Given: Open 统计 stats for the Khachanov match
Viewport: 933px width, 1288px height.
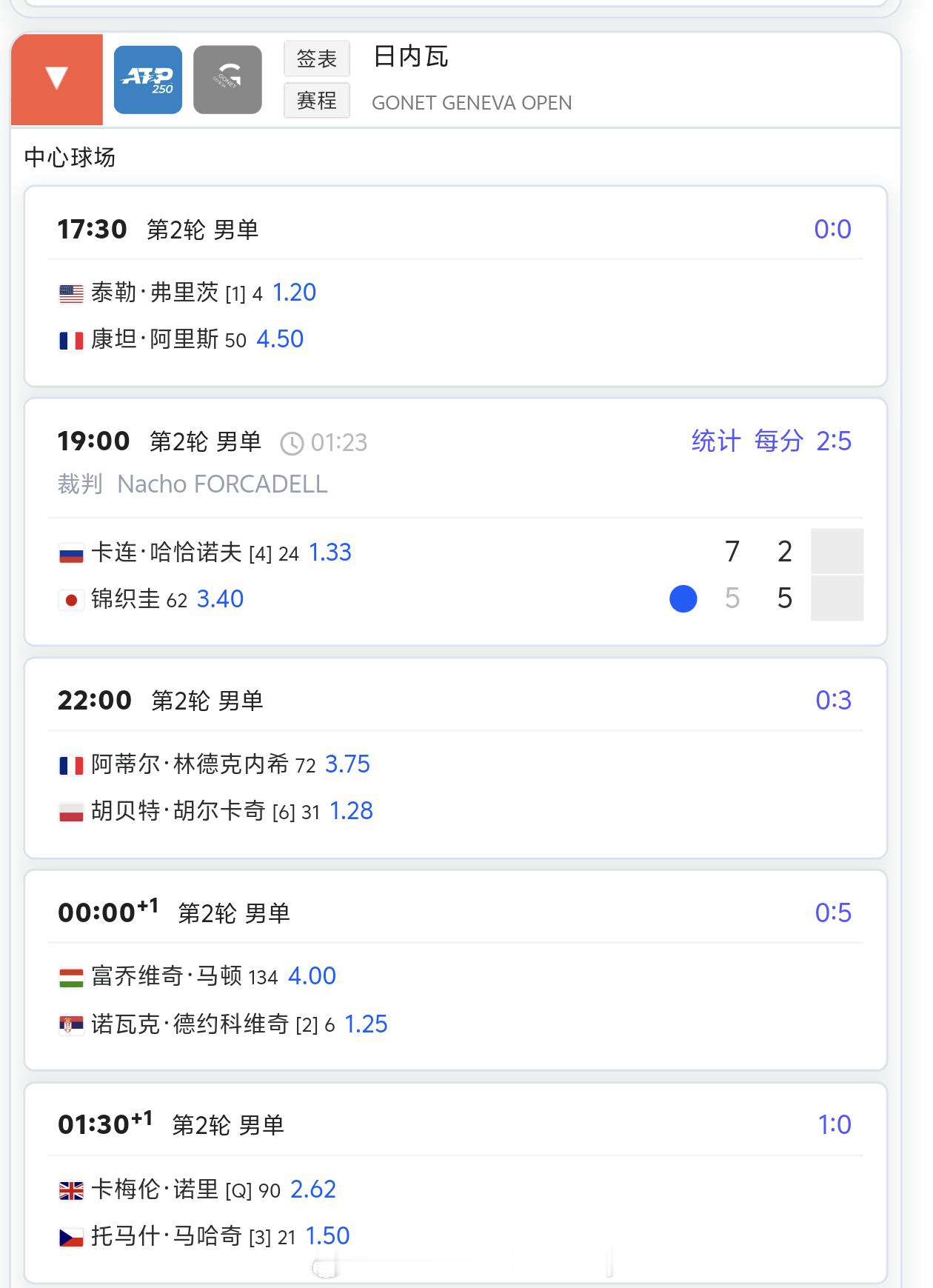Looking at the screenshot, I should [716, 441].
